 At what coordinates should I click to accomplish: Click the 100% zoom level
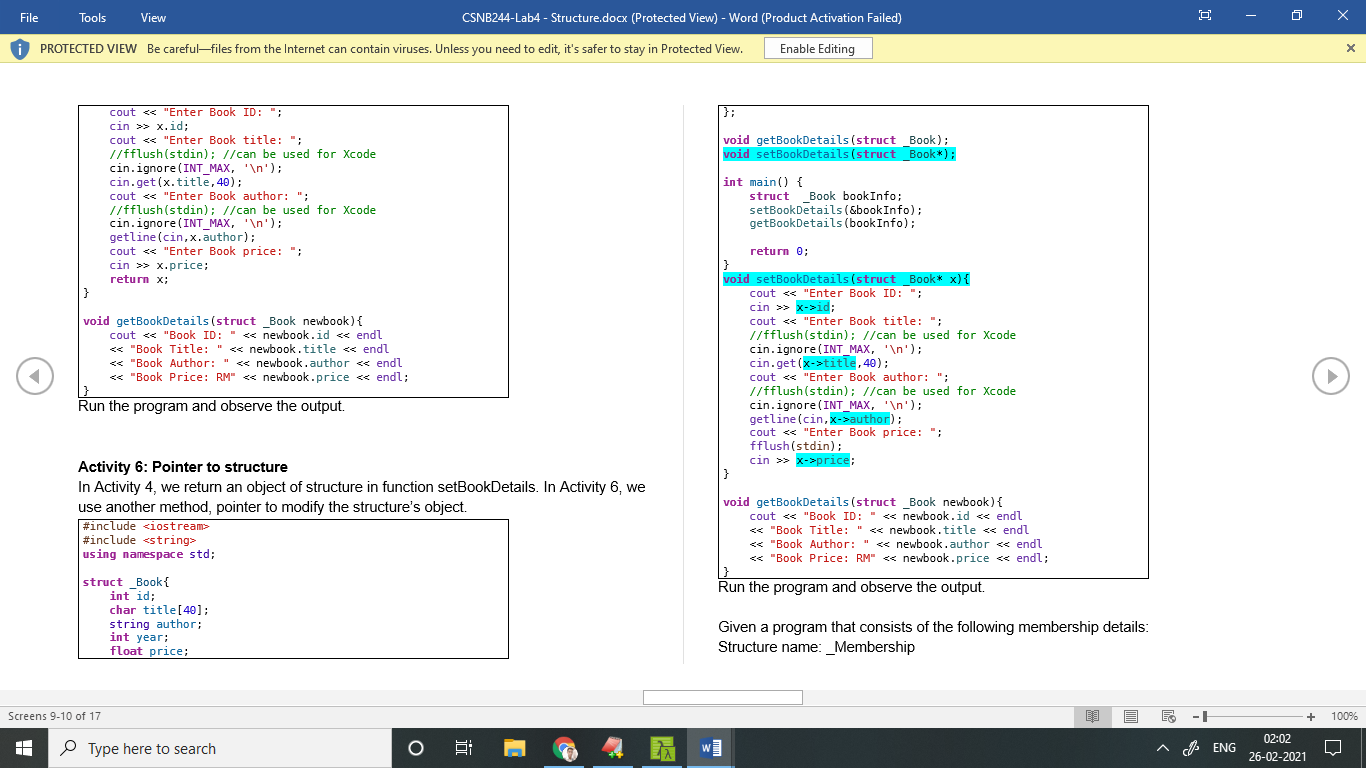[x=1344, y=717]
